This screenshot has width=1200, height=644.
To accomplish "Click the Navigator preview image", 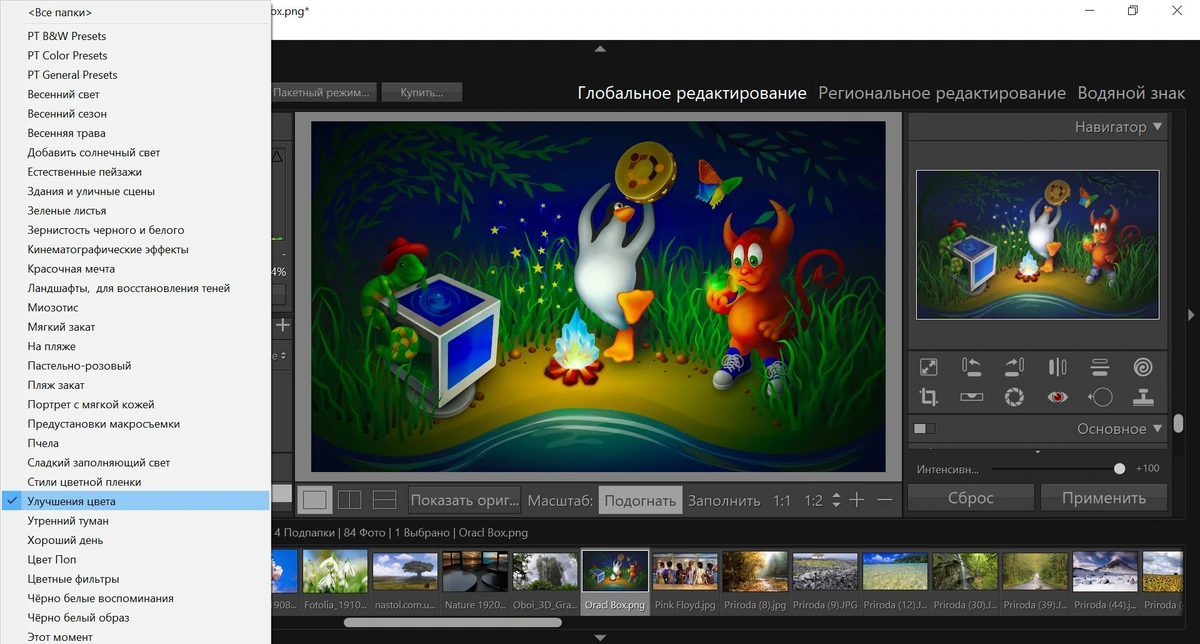I will [1037, 245].
